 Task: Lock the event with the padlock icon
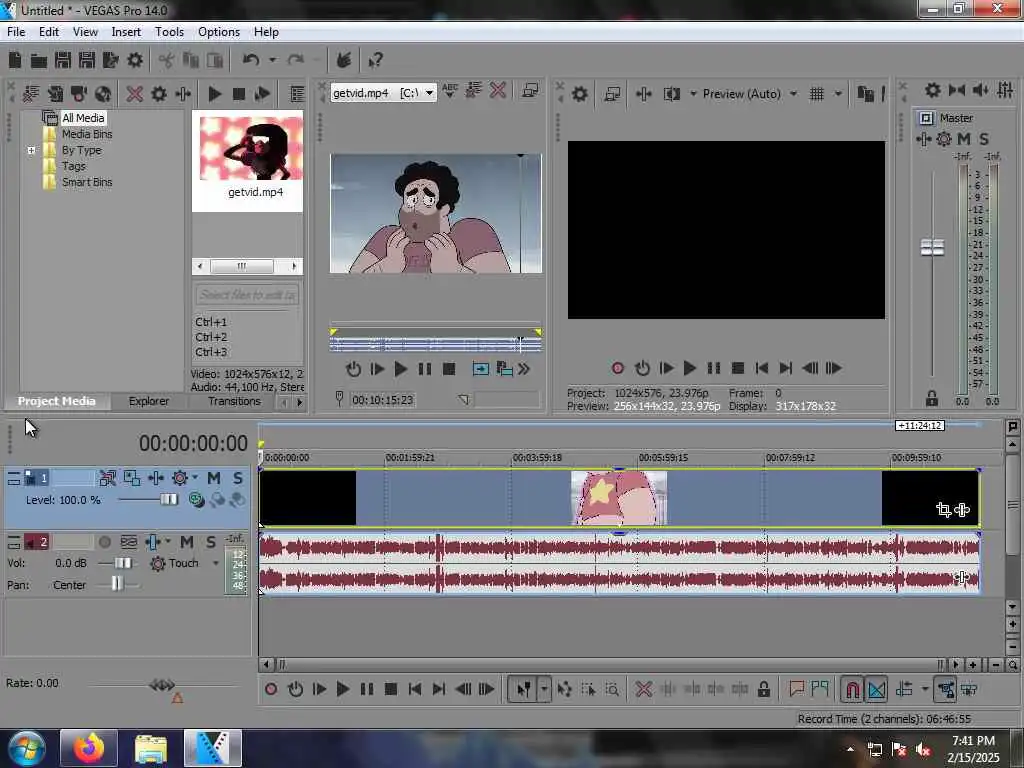point(763,689)
